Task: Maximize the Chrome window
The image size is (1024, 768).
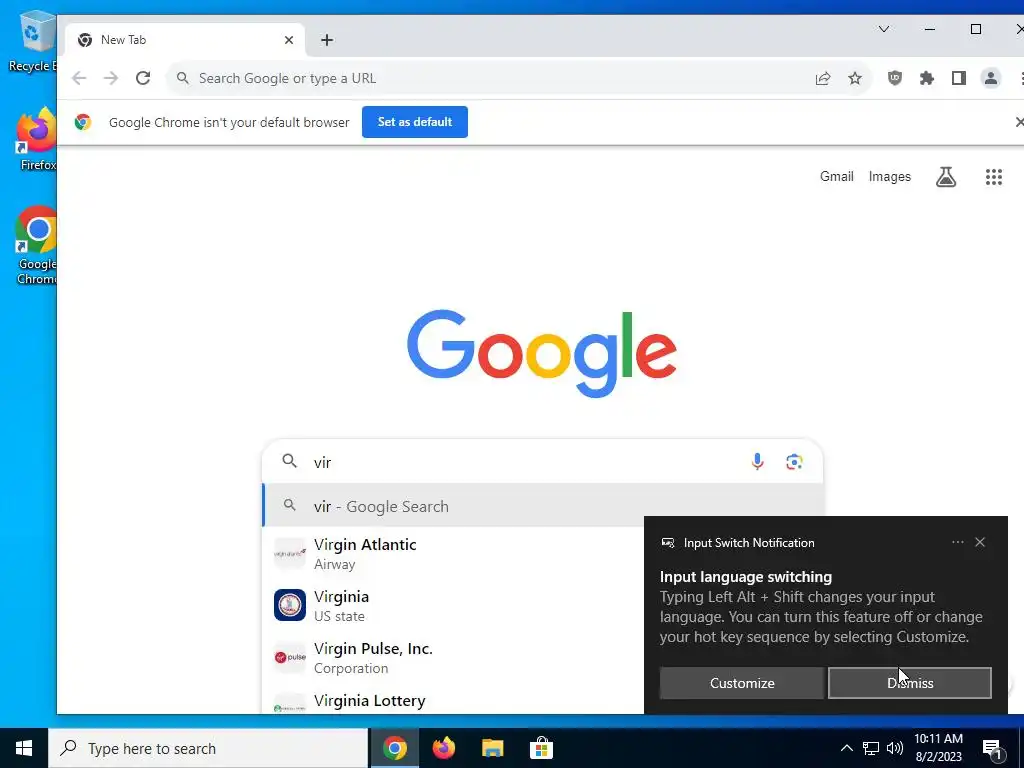Action: (976, 29)
